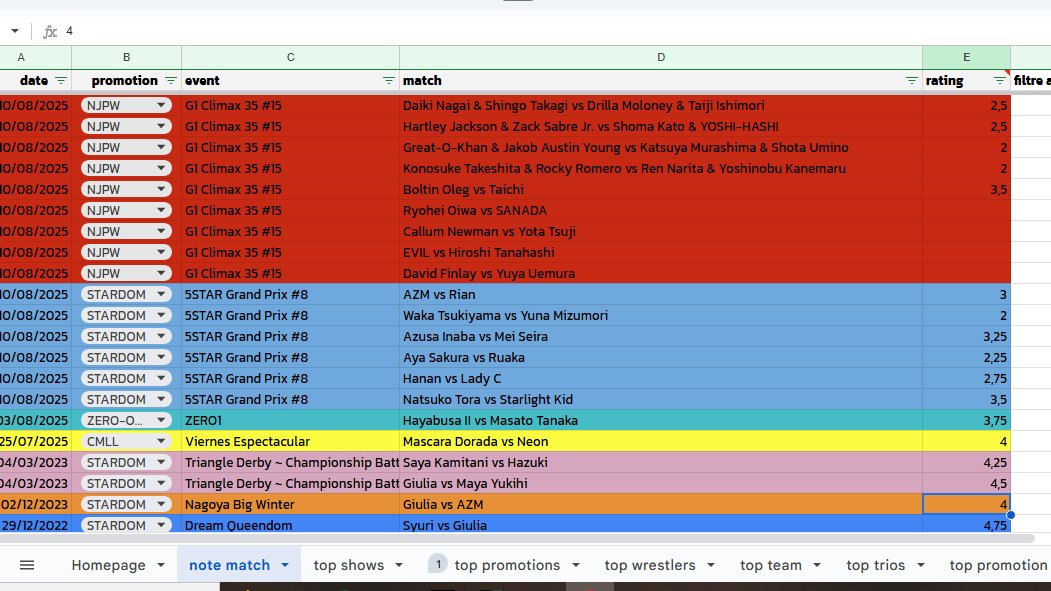Switch to the top trios sheet tab

875,565
